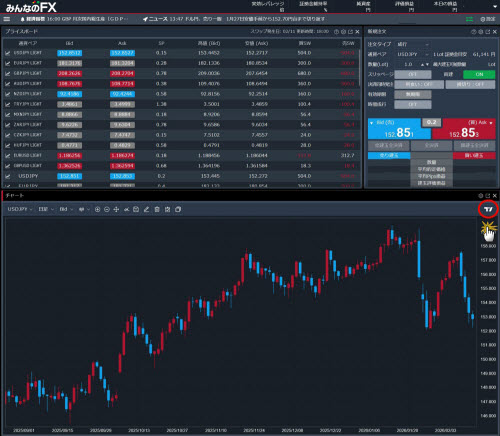
Task: Click the trash icon to delete chart drawings
Action: pos(157,209)
